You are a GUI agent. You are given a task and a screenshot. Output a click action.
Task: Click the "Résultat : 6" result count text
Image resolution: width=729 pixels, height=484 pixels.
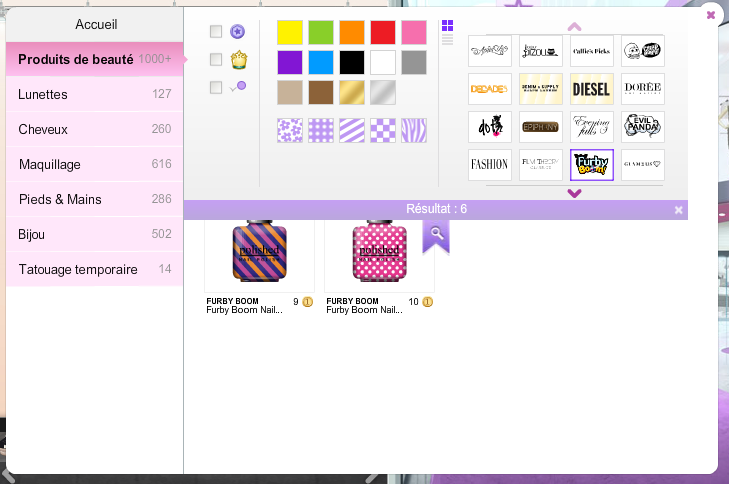pos(436,209)
